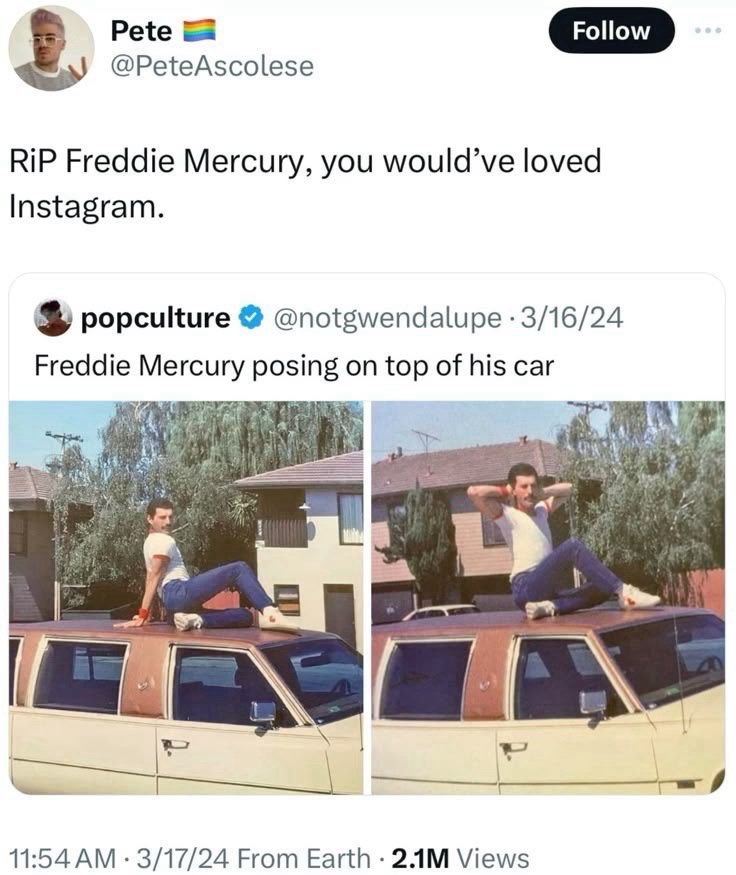Click the blue verified badge on popculture
The image size is (736, 875).
point(251,317)
